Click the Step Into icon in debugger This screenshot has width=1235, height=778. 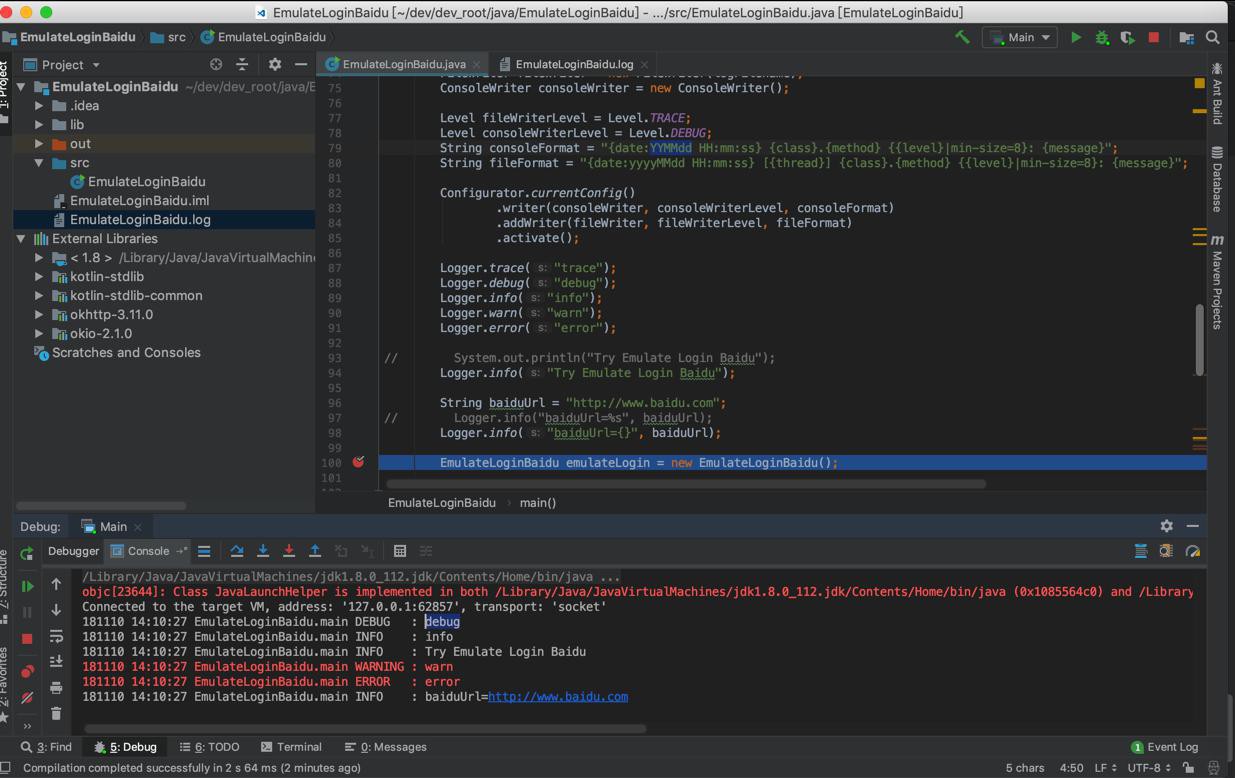[263, 551]
